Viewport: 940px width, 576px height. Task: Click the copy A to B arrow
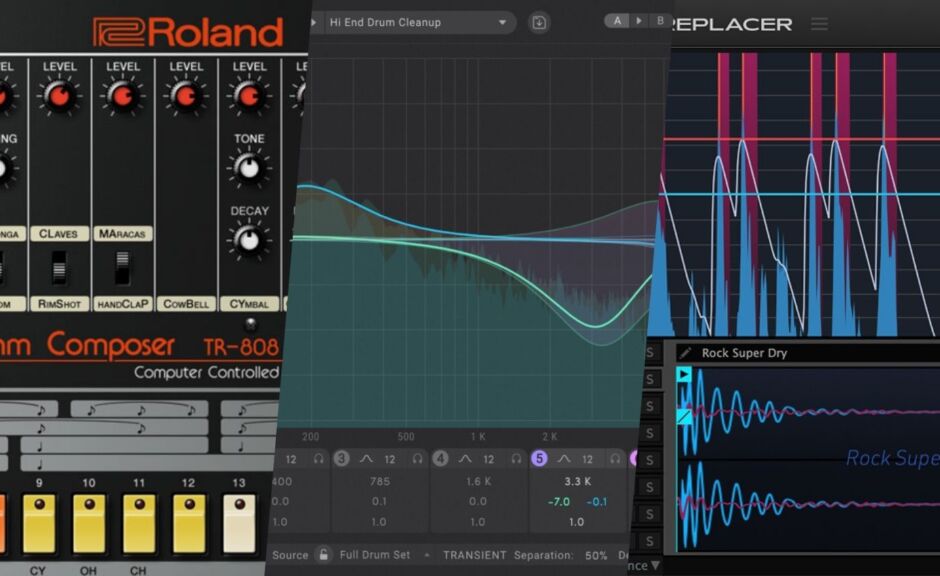click(639, 21)
